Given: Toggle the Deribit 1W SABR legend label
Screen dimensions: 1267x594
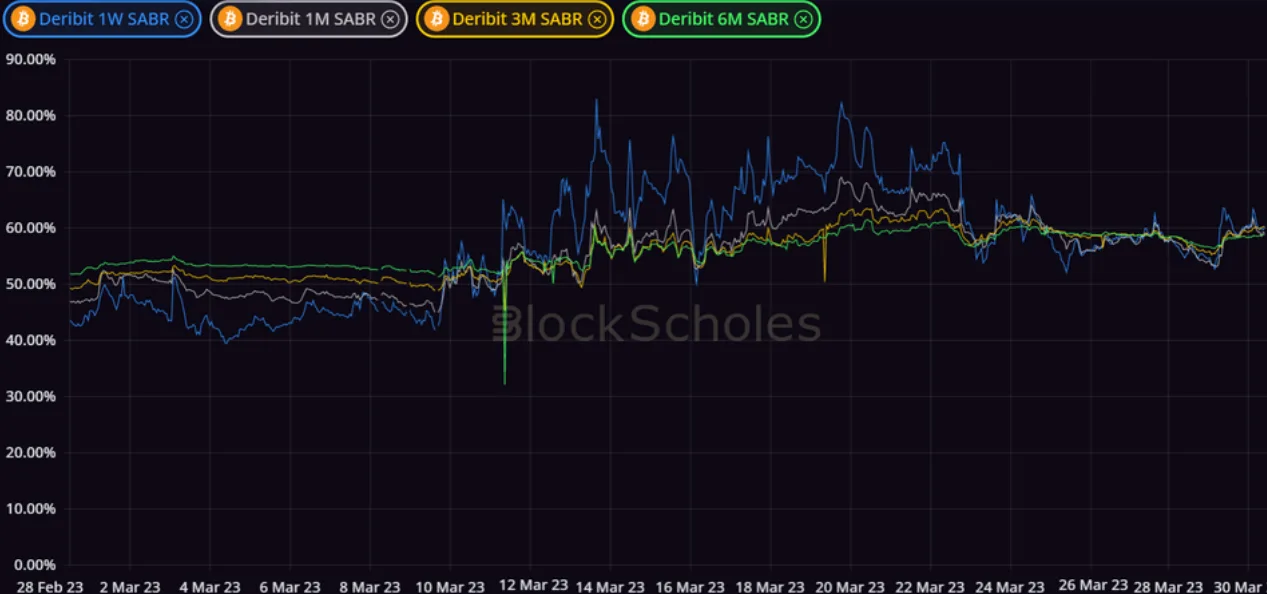Looking at the screenshot, I should coord(104,19).
